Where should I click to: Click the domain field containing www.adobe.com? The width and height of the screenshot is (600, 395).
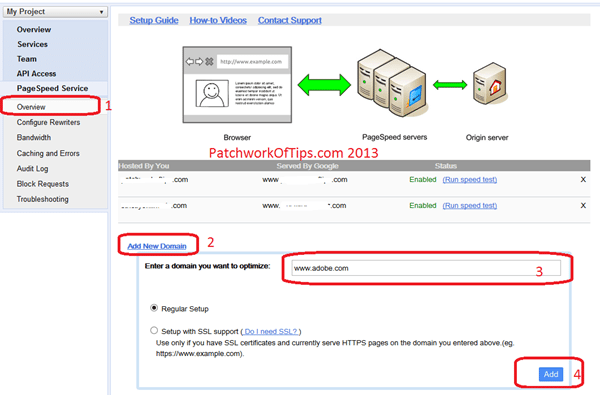click(426, 268)
